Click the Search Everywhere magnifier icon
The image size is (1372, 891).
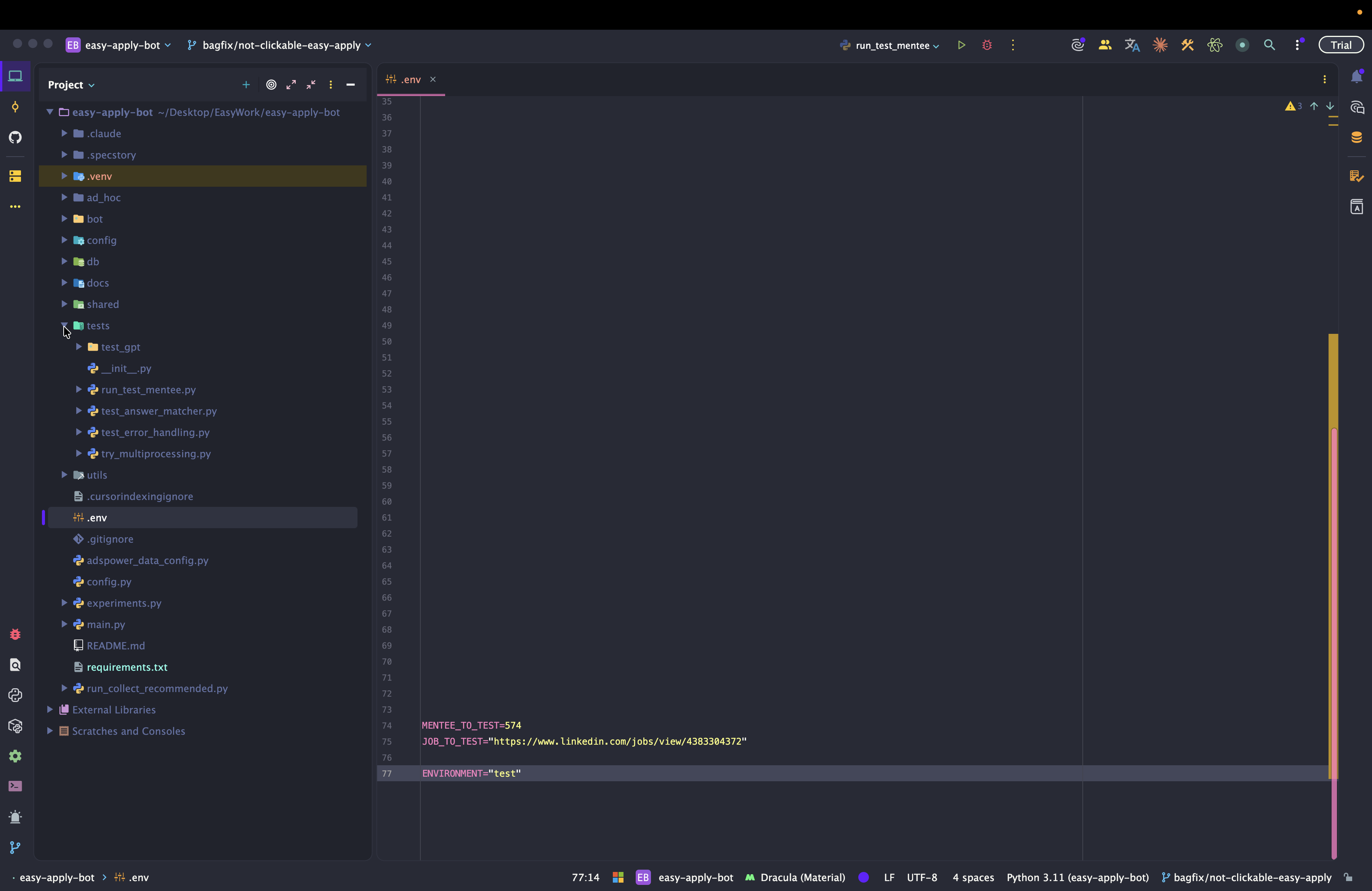(x=1269, y=45)
